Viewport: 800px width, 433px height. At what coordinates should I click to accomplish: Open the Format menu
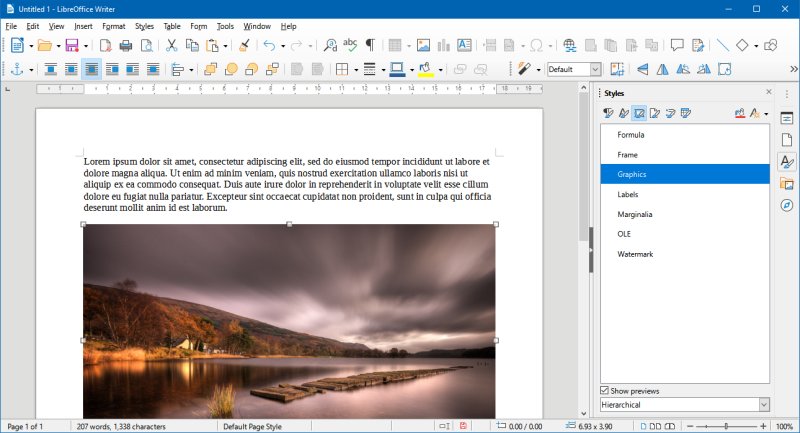point(113,25)
